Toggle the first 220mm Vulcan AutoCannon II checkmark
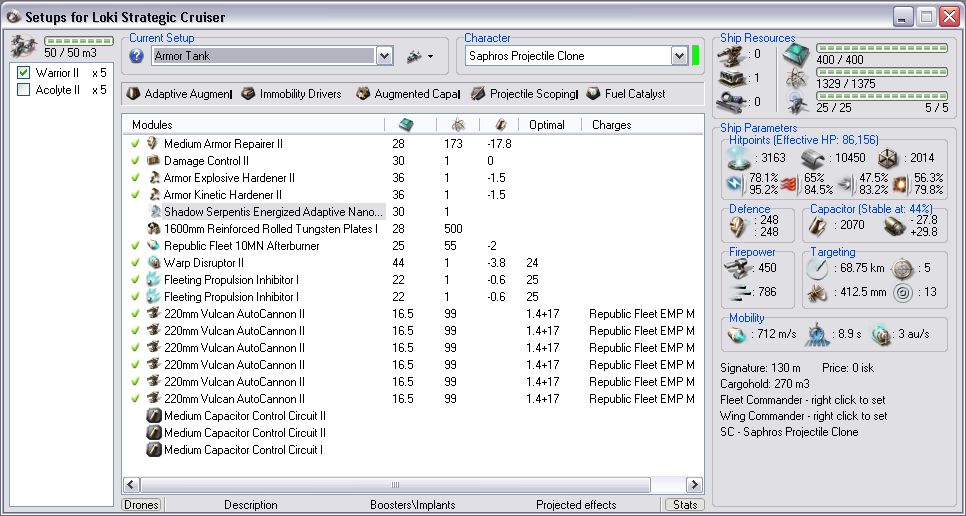The width and height of the screenshot is (966, 516). tap(136, 314)
